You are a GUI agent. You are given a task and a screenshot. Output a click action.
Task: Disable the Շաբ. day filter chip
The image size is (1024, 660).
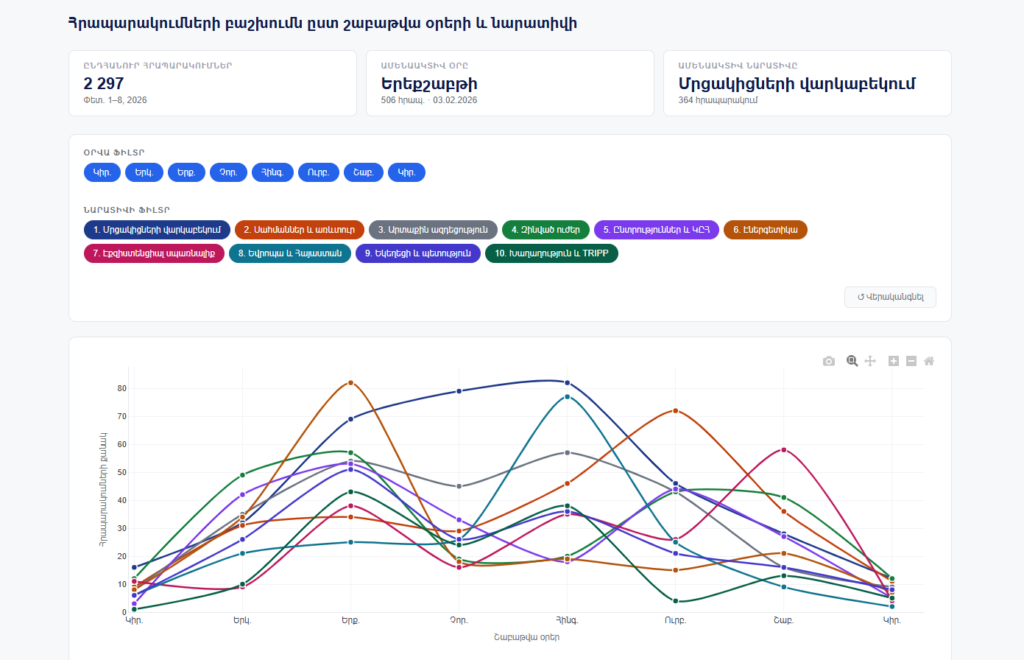362,173
